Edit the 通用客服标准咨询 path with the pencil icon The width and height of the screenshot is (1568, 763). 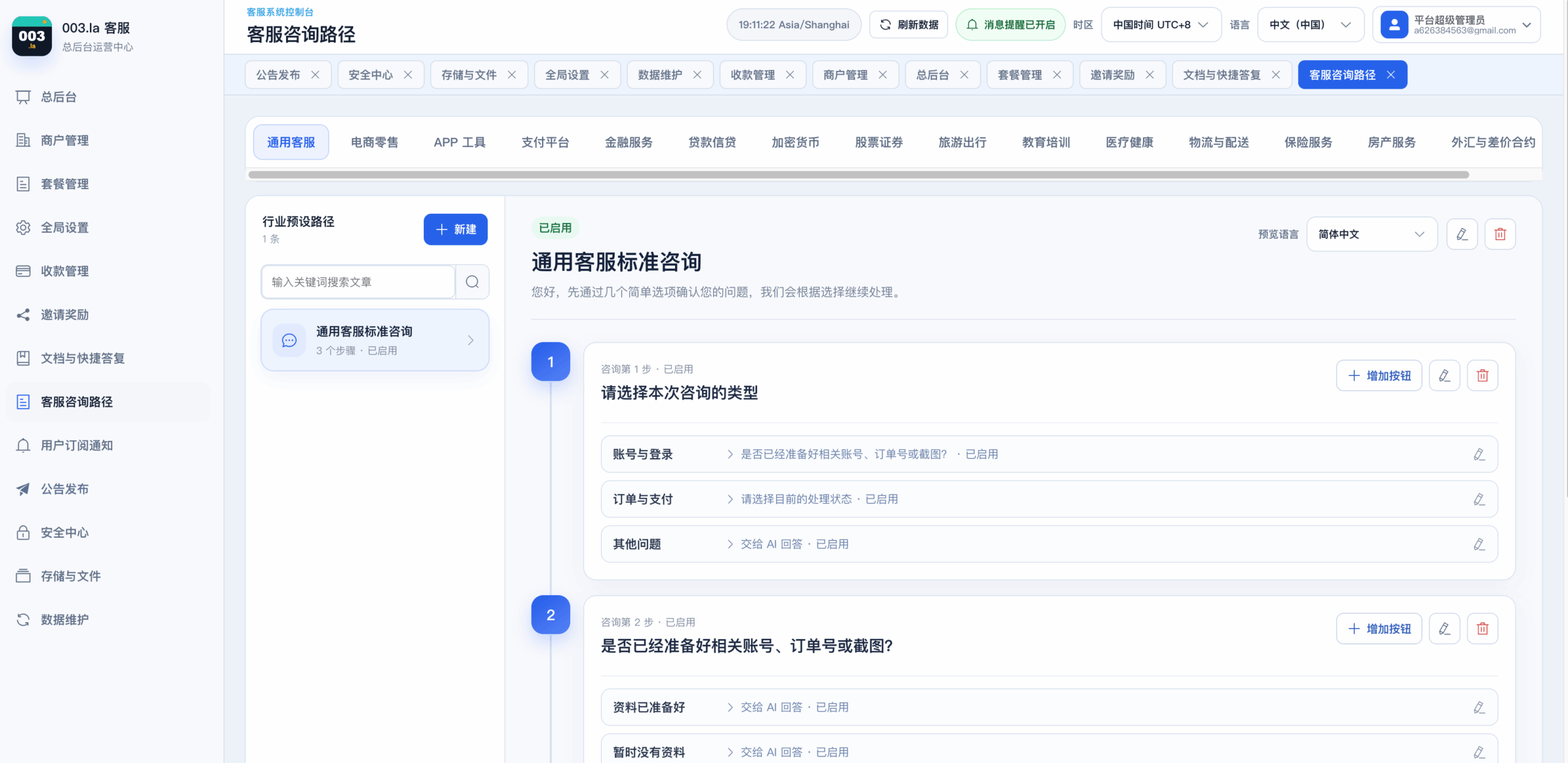click(x=1462, y=234)
